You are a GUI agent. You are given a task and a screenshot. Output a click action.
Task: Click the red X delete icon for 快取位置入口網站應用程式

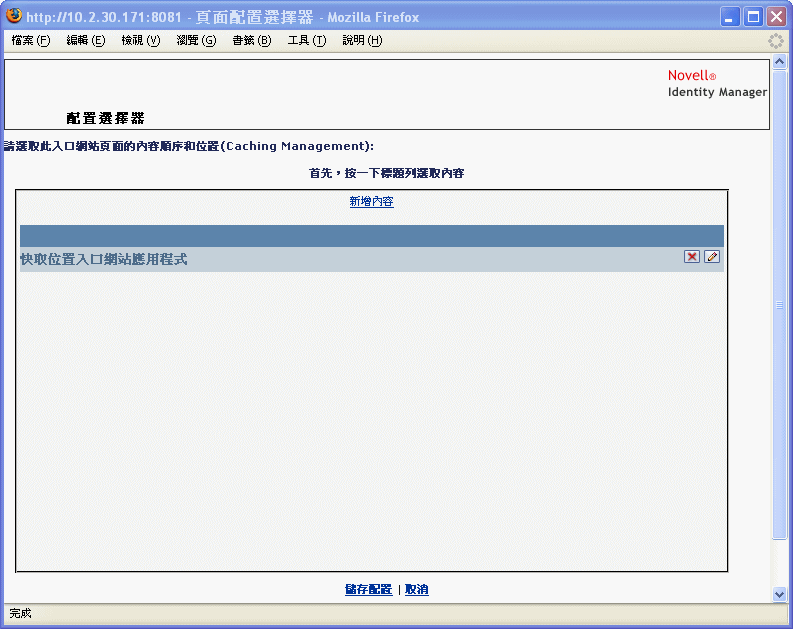pyautogui.click(x=691, y=257)
